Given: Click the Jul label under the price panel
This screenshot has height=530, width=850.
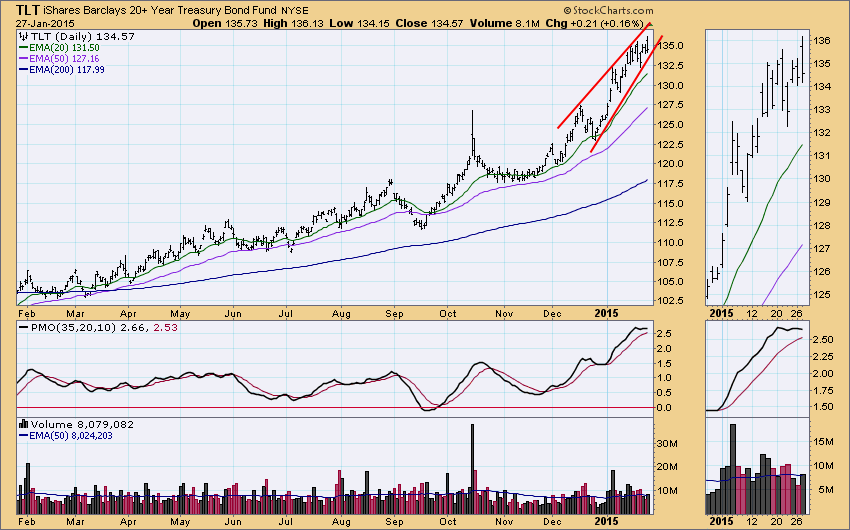Looking at the screenshot, I should point(286,313).
